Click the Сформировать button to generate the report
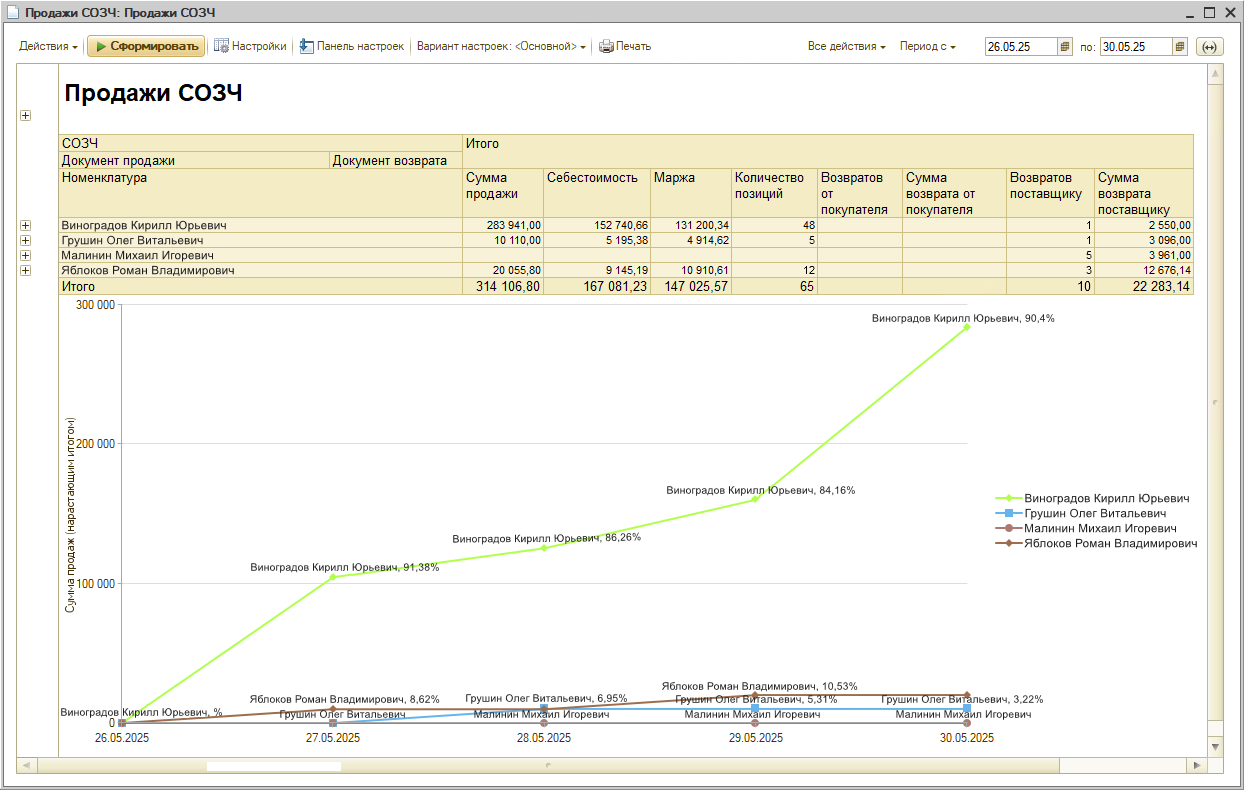This screenshot has height=790, width=1244. tap(146, 46)
